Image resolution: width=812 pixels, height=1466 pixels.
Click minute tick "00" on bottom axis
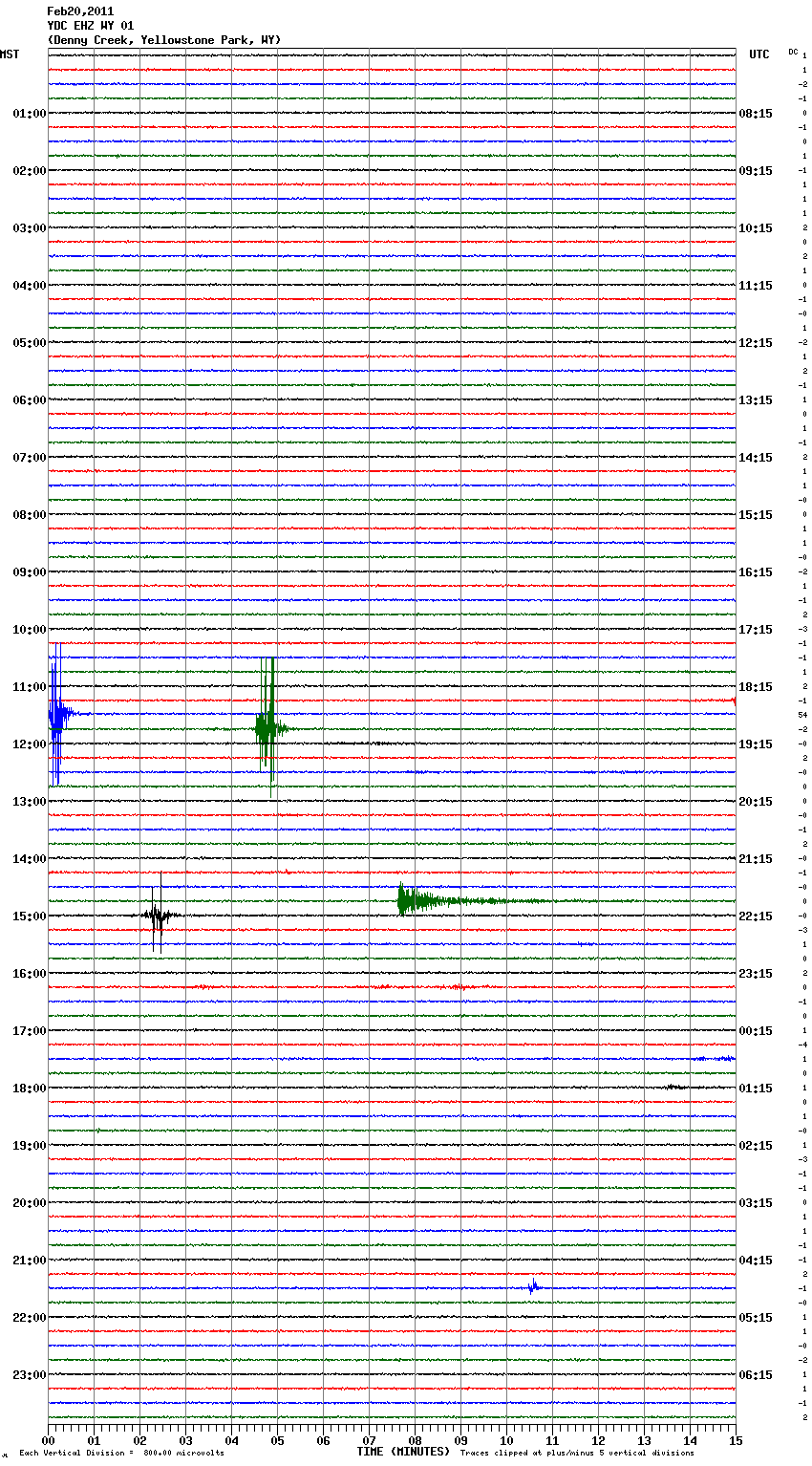48,1440
